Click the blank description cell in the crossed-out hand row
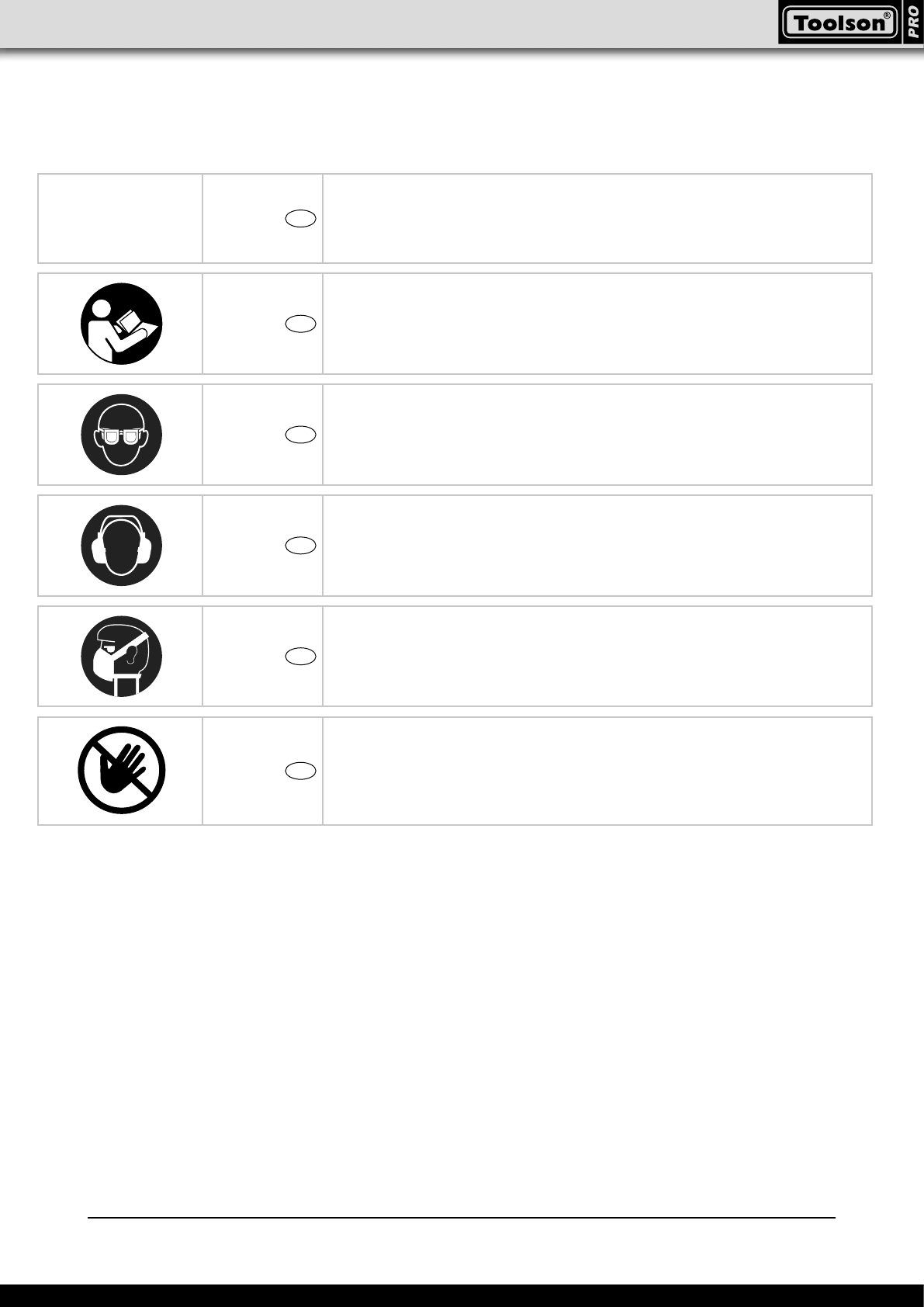This screenshot has width=924, height=1307. pos(597,771)
